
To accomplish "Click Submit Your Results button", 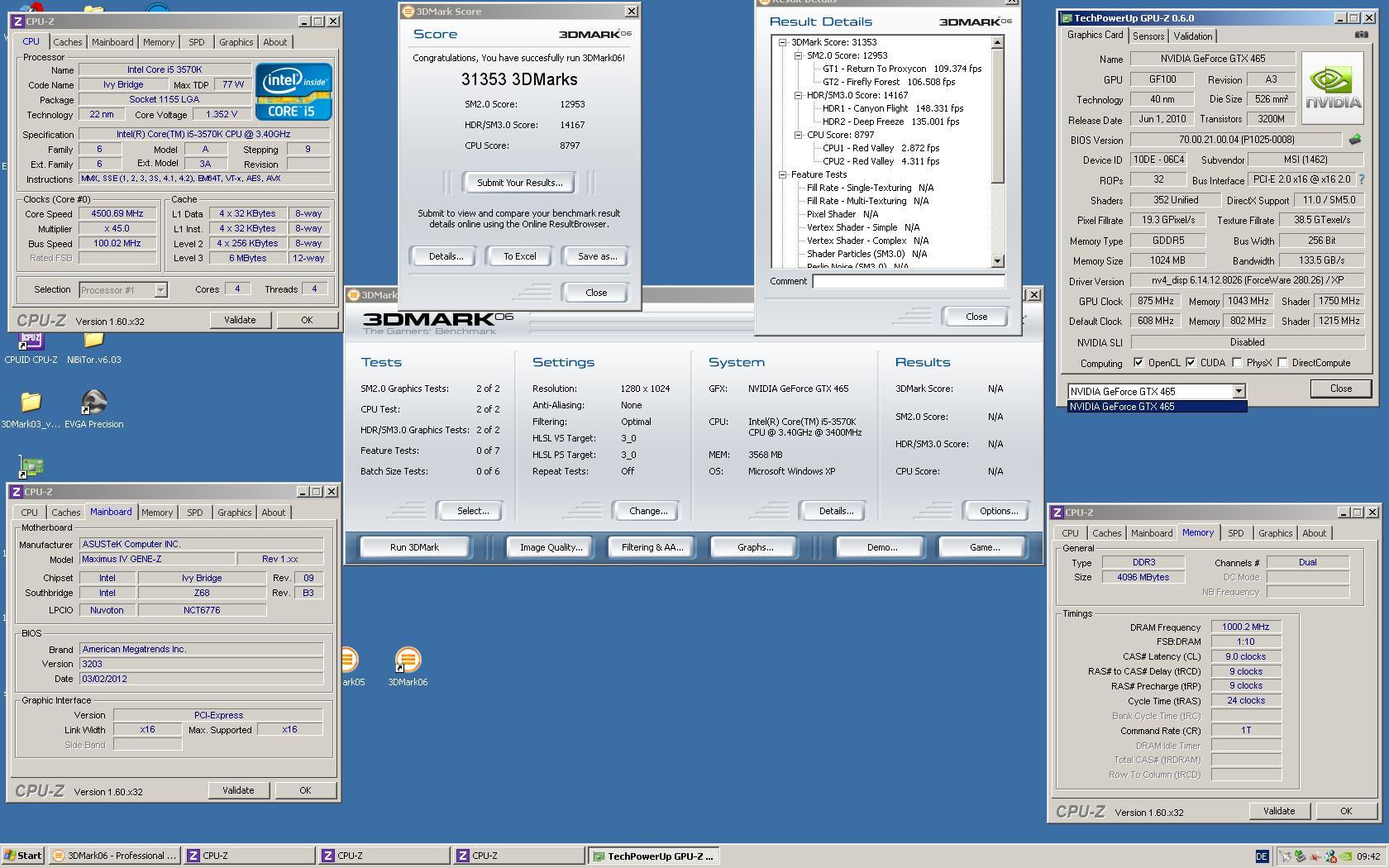I will pyautogui.click(x=519, y=183).
